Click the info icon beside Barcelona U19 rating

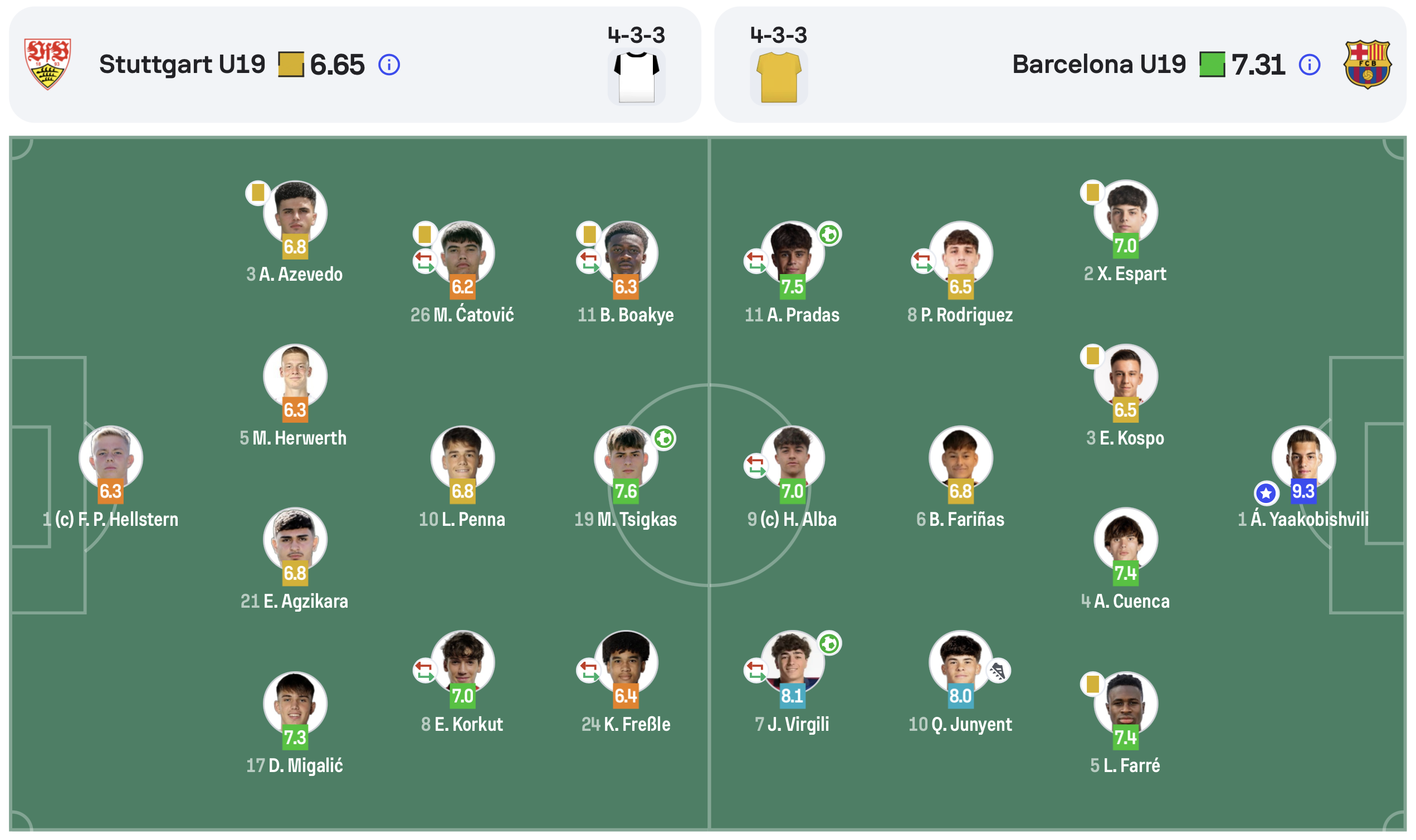(1309, 65)
